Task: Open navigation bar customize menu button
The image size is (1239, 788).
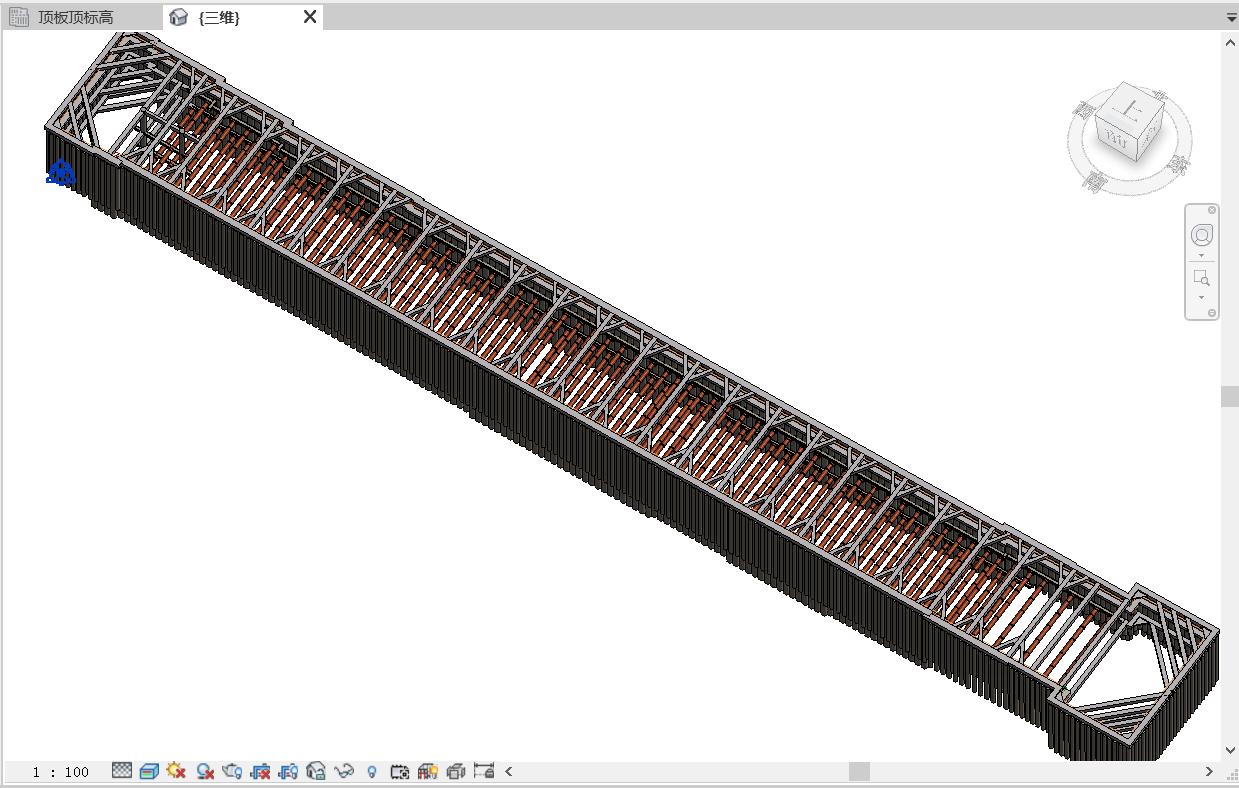Action: click(1212, 313)
